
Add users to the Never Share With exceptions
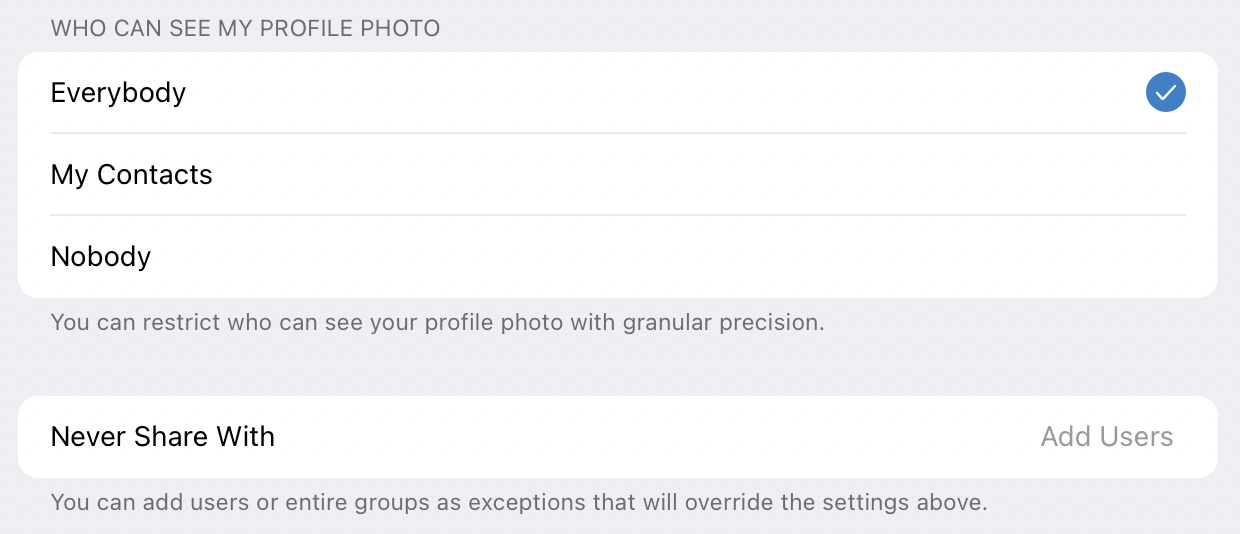tap(1107, 437)
